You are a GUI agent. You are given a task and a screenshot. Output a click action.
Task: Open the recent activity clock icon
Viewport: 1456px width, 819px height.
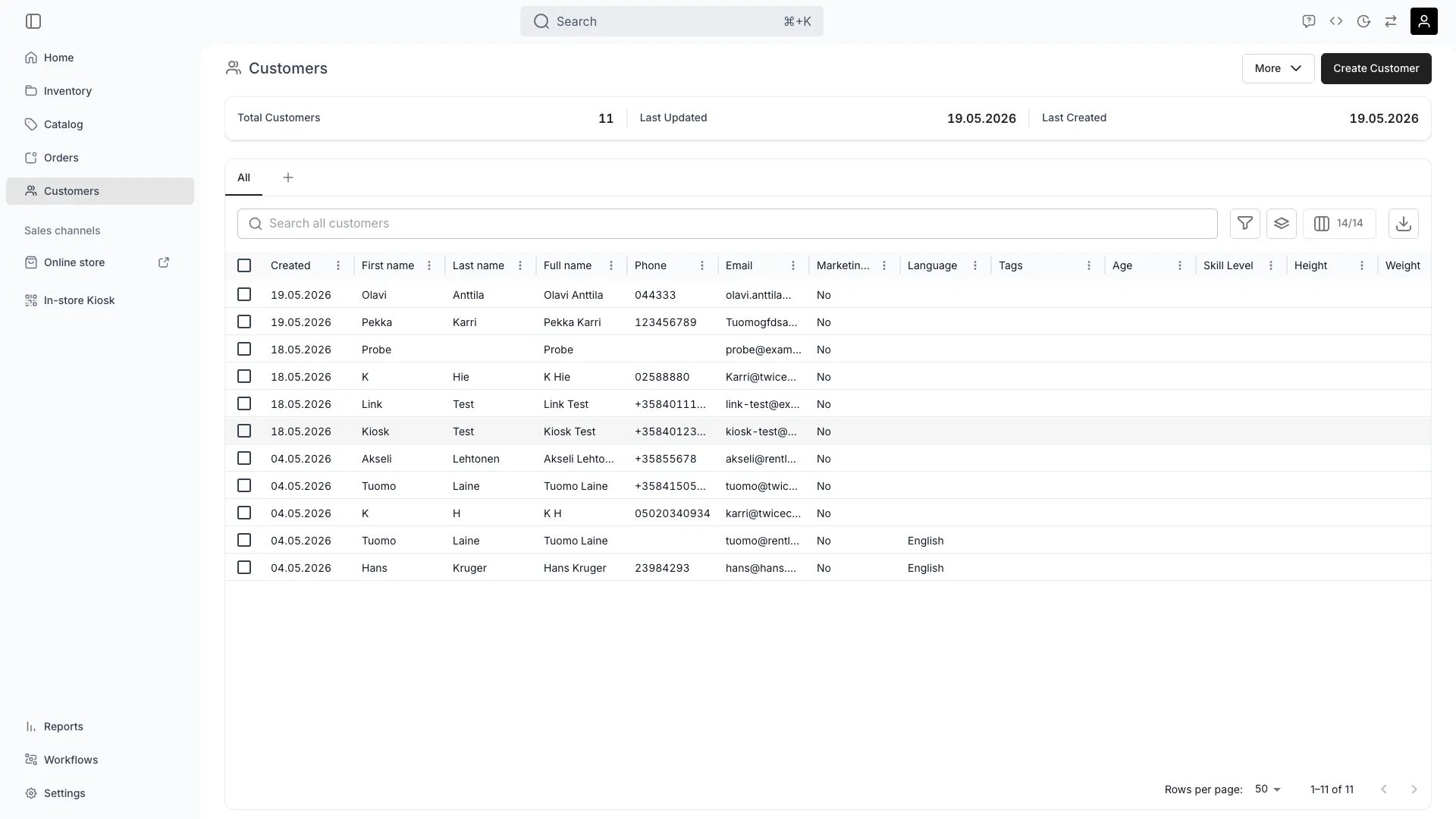1363,21
